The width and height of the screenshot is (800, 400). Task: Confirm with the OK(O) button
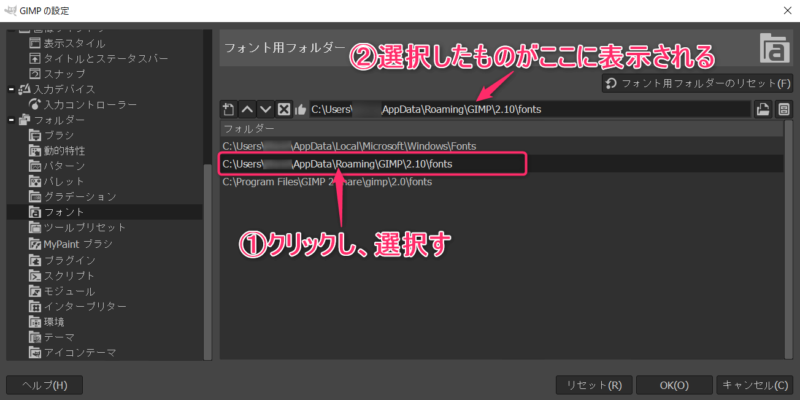pyautogui.click(x=674, y=385)
